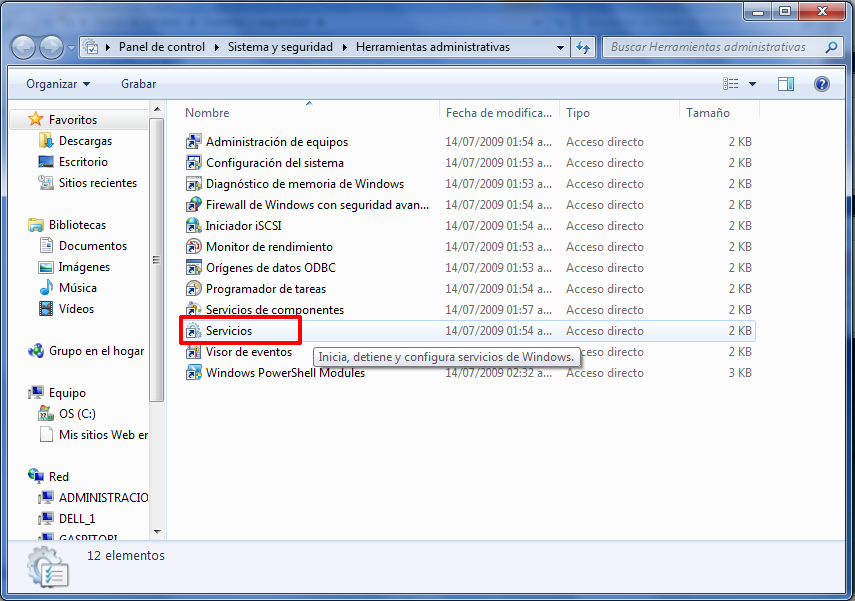The width and height of the screenshot is (855, 601).
Task: Click the Refresh button next to address bar
Action: (583, 47)
